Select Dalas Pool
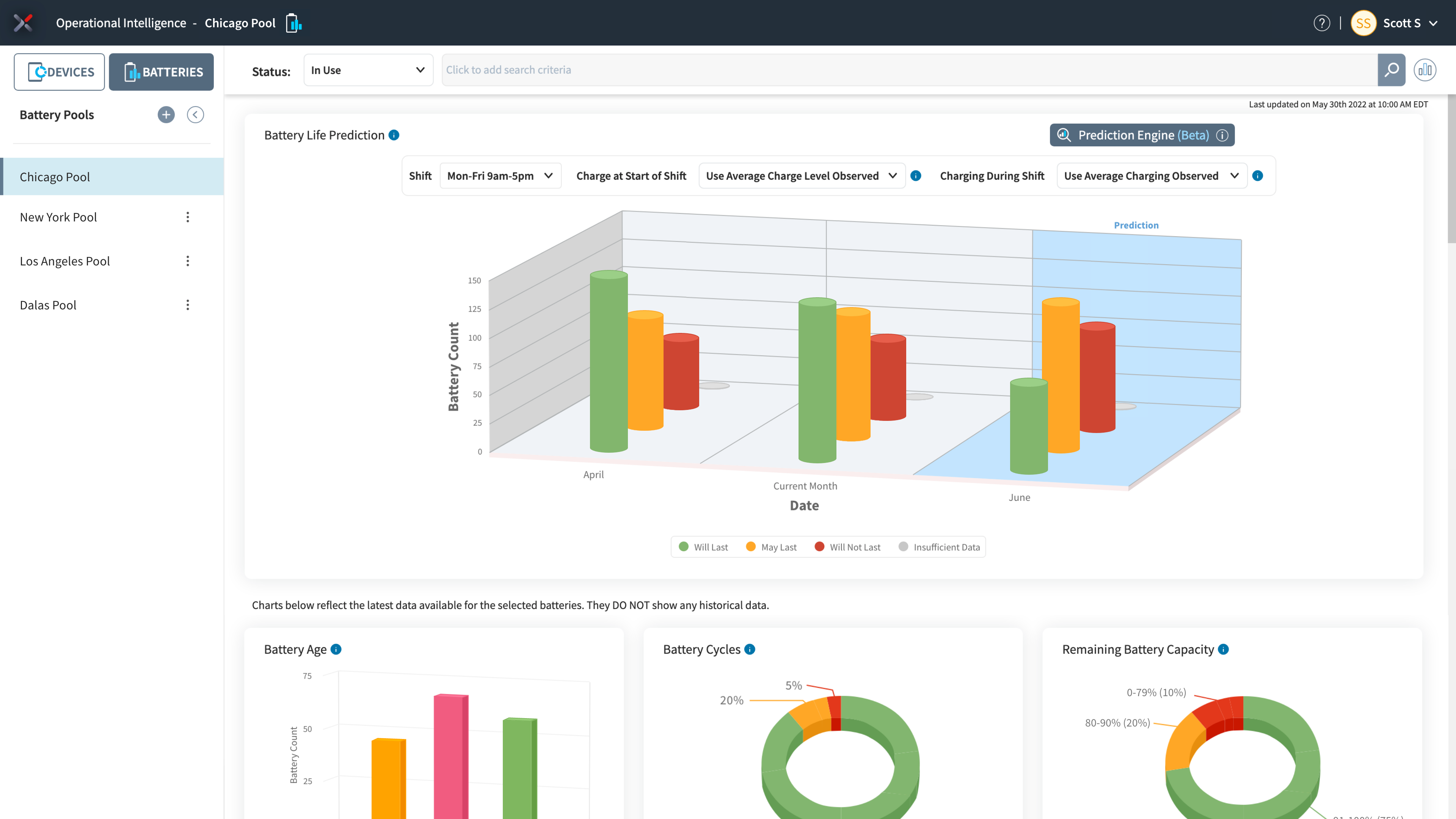 (48, 305)
